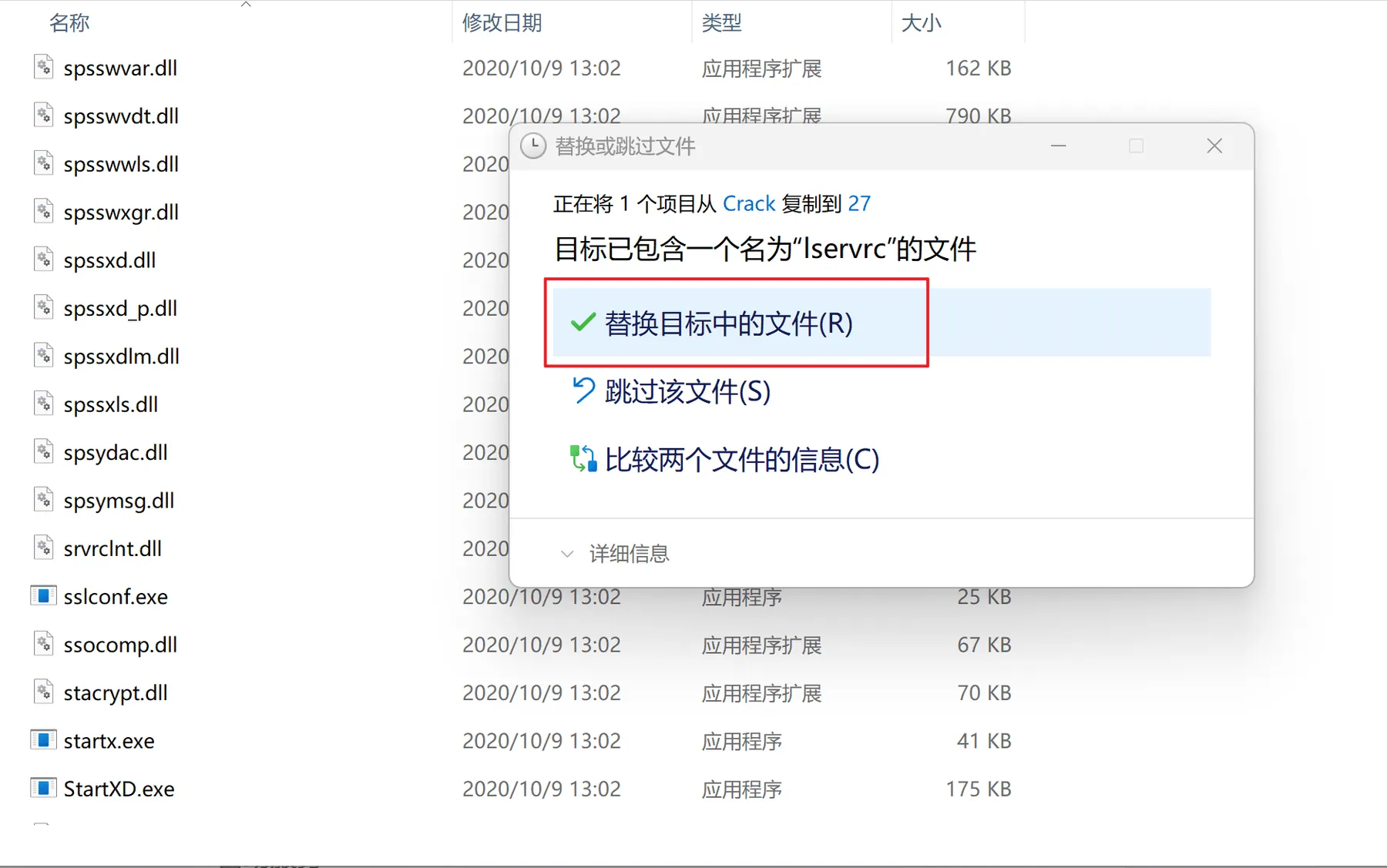Click the file name srvrclnt.dll
This screenshot has width=1387, height=868.
[x=113, y=549]
